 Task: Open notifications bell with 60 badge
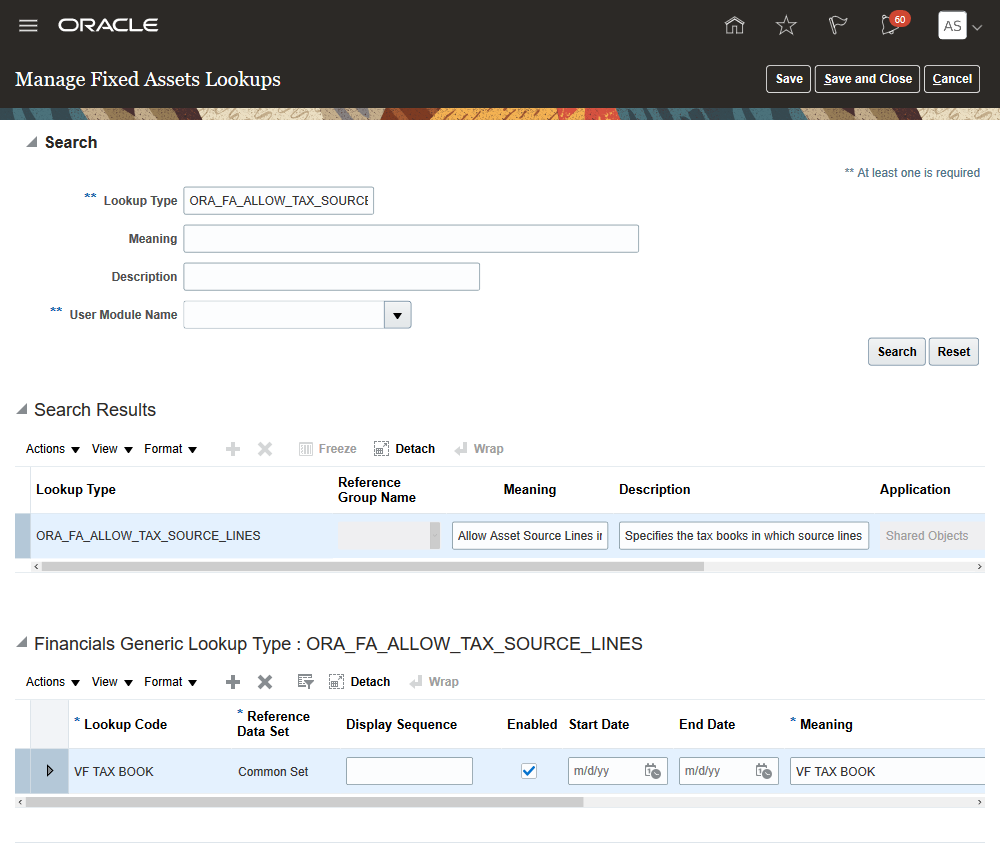click(889, 26)
